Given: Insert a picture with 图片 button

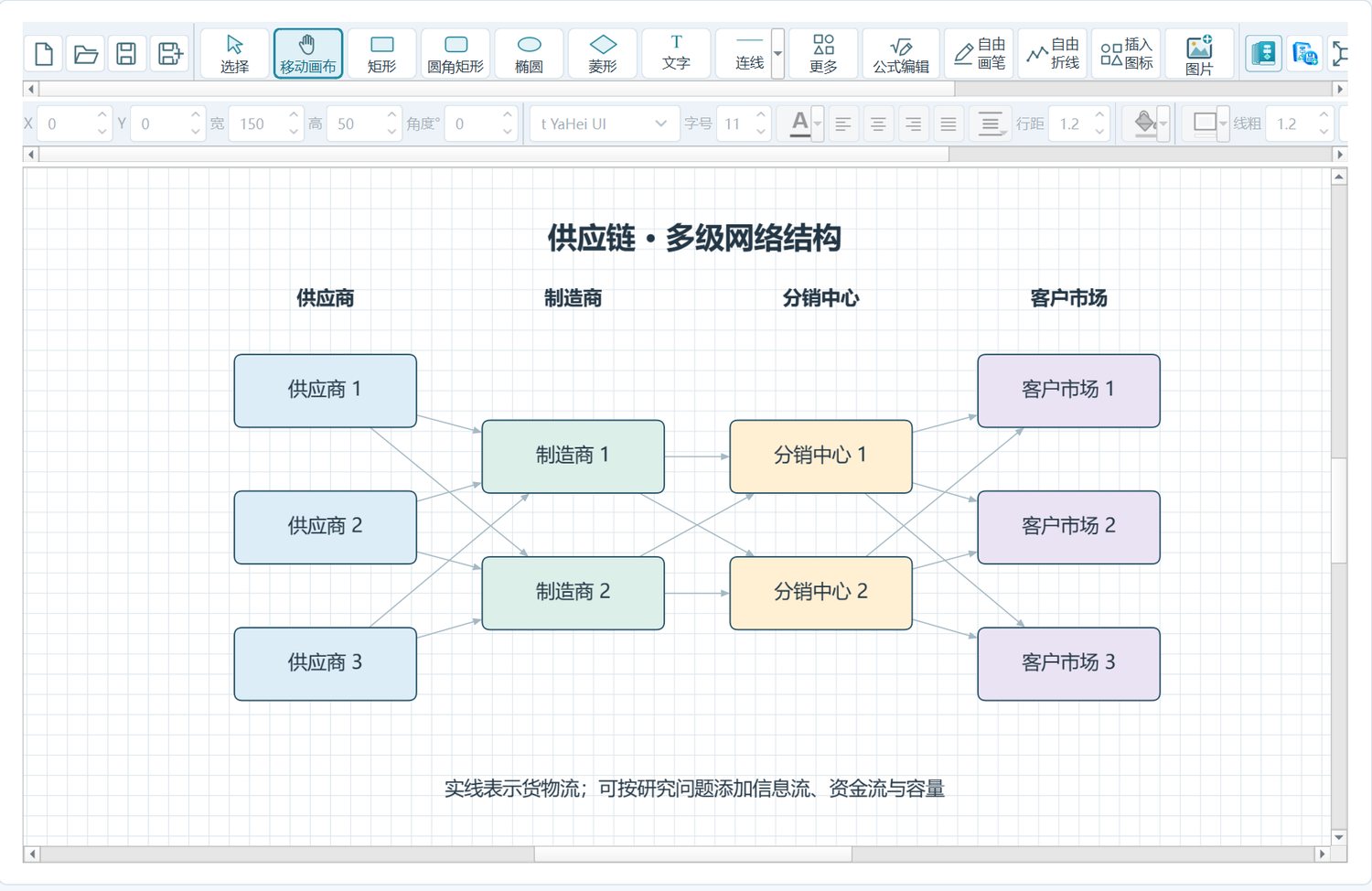Looking at the screenshot, I should [1199, 54].
